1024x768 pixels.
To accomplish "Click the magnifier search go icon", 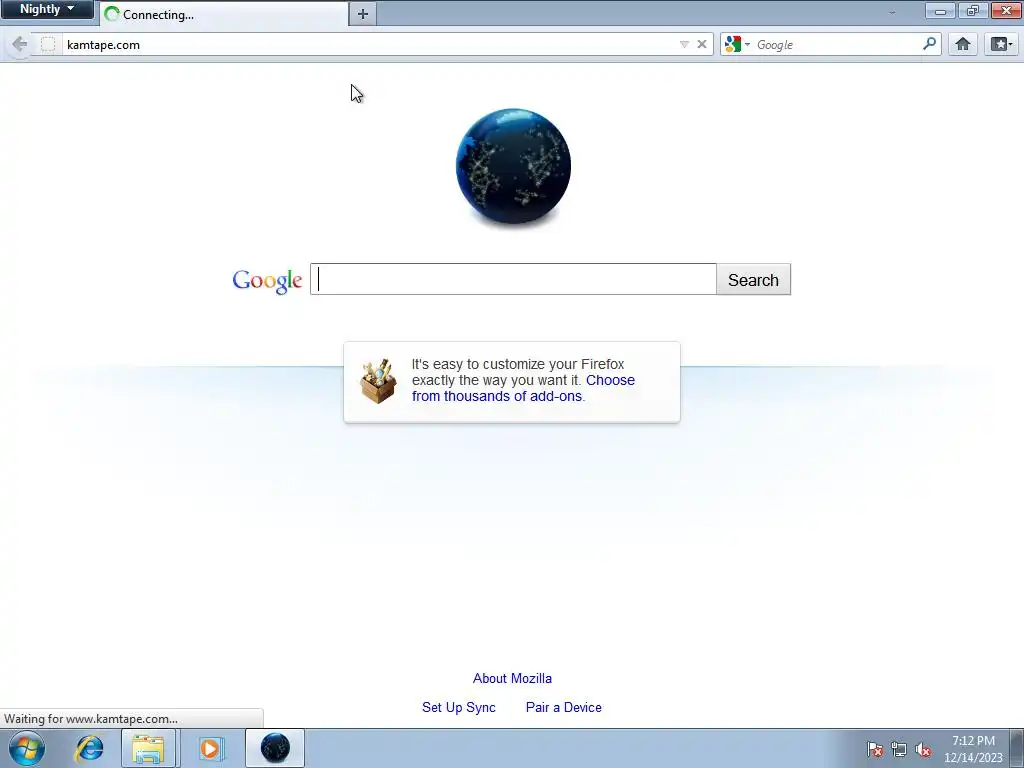I will coord(929,44).
